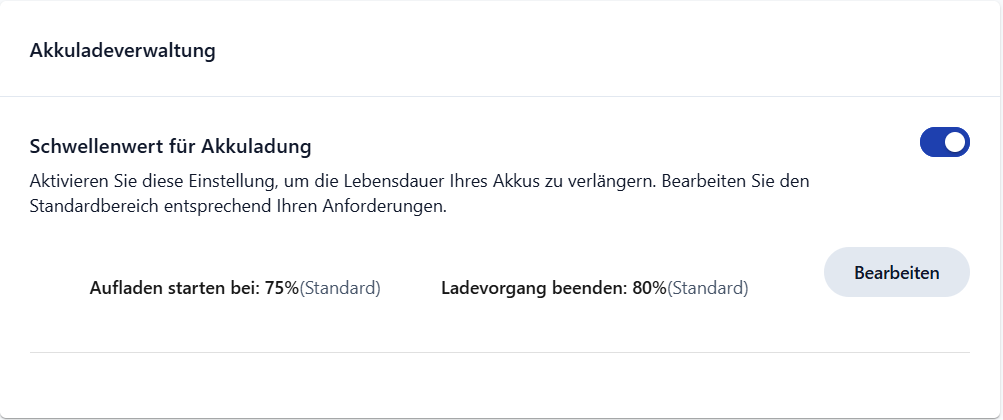Click the Bearbeiten button

click(896, 272)
